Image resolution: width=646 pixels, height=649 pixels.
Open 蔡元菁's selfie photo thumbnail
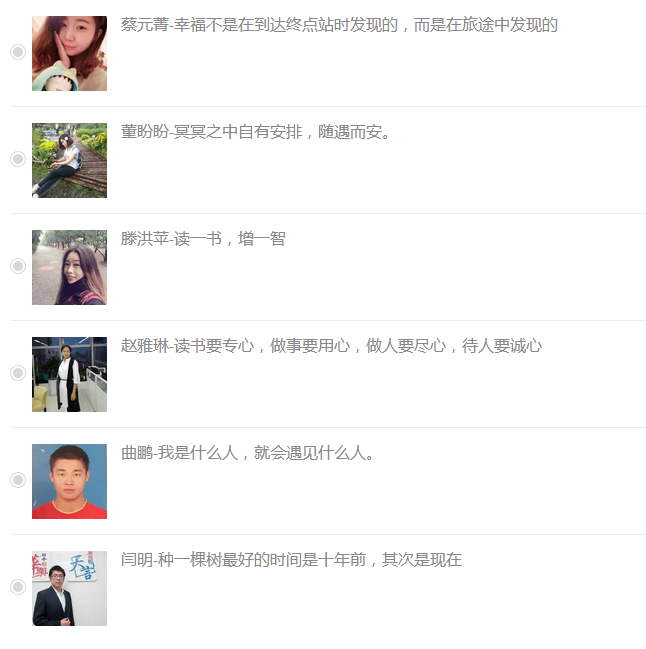click(x=70, y=53)
